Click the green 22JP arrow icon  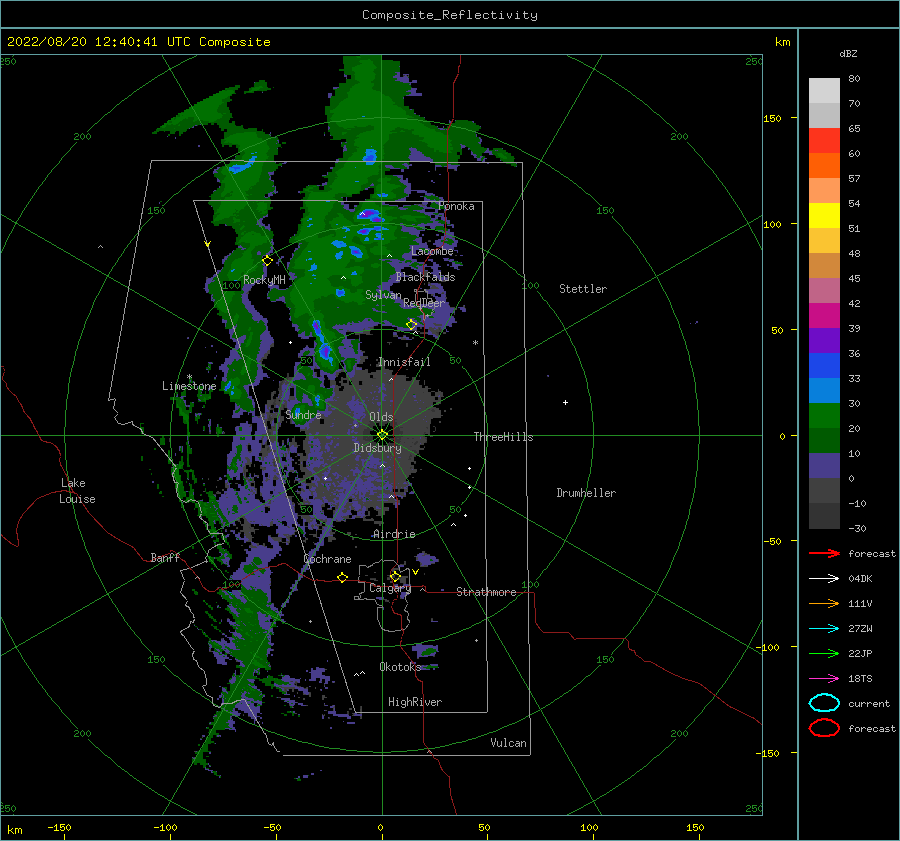(x=824, y=653)
